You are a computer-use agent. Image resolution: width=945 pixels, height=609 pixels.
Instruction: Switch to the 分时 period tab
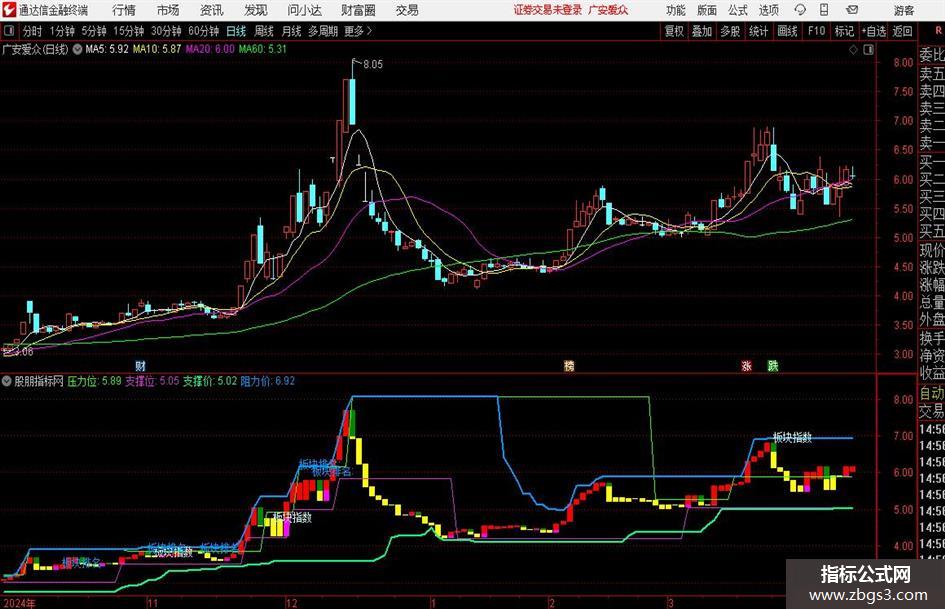click(32, 31)
